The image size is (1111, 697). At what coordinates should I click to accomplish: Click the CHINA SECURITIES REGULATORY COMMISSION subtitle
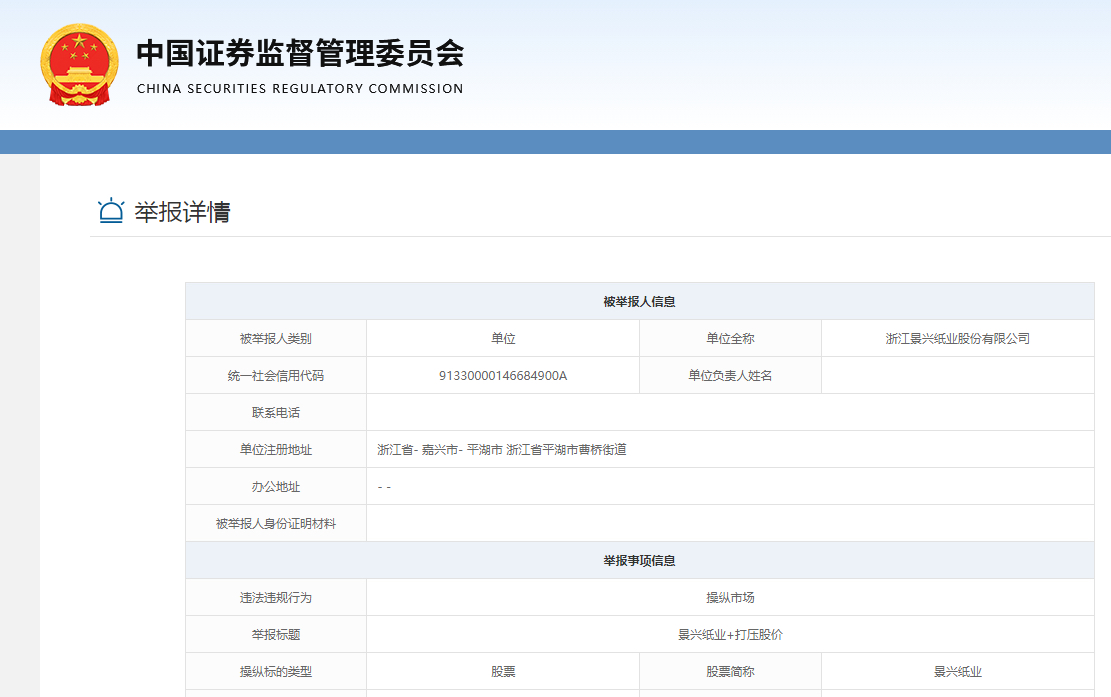(300, 89)
